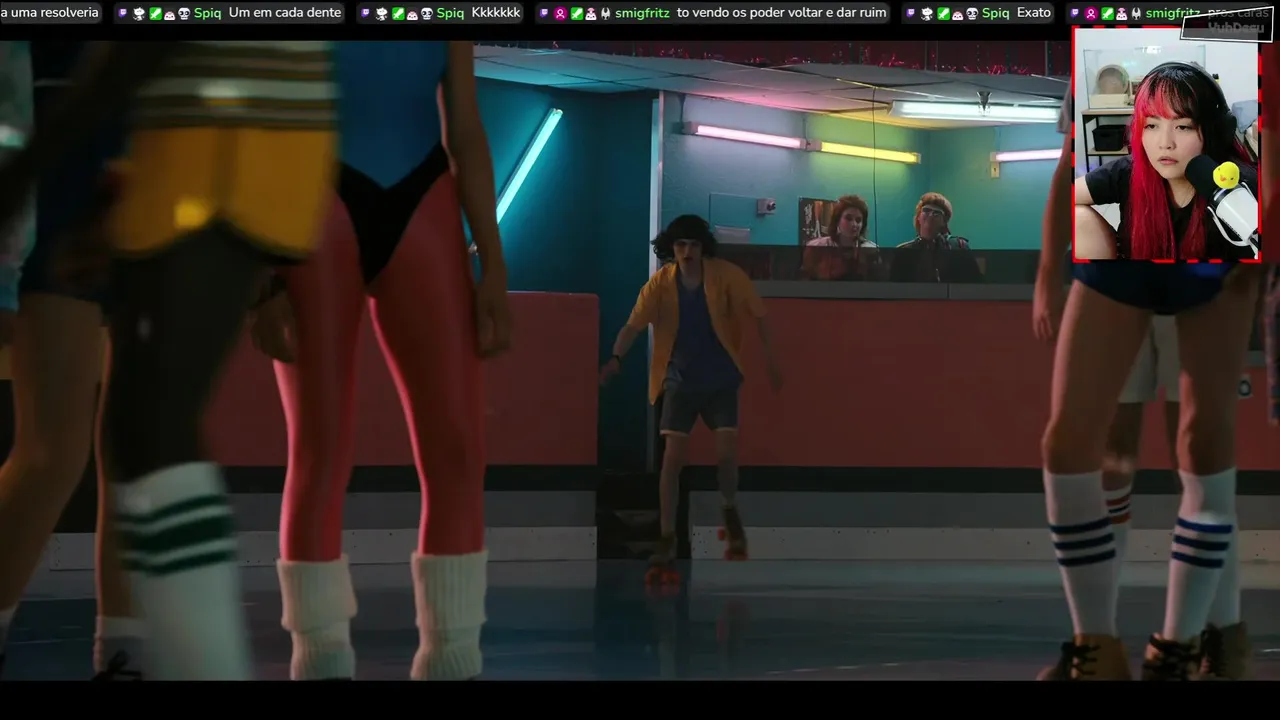This screenshot has height=720, width=1280.
Task: Click chat text 'Kkkkkkk'
Action: (496, 13)
